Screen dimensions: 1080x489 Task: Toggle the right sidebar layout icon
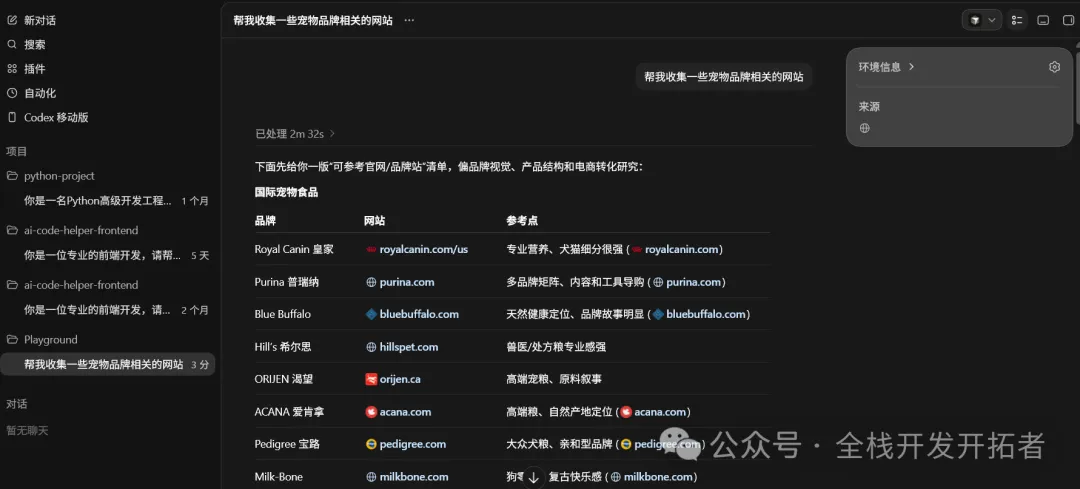click(x=1069, y=21)
